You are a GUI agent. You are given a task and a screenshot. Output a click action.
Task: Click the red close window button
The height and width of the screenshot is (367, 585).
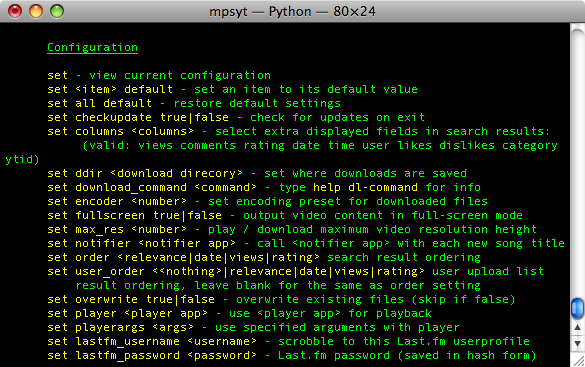tap(15, 11)
